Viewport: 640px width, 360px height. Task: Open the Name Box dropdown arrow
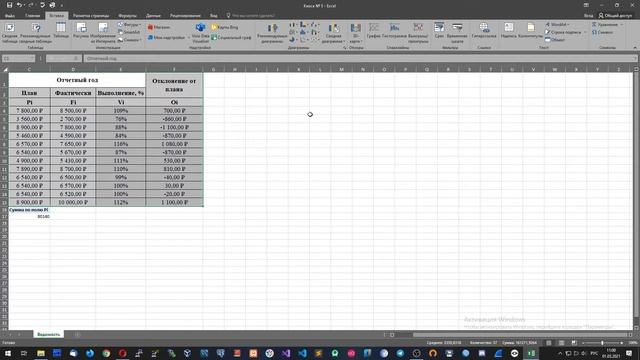click(x=32, y=59)
